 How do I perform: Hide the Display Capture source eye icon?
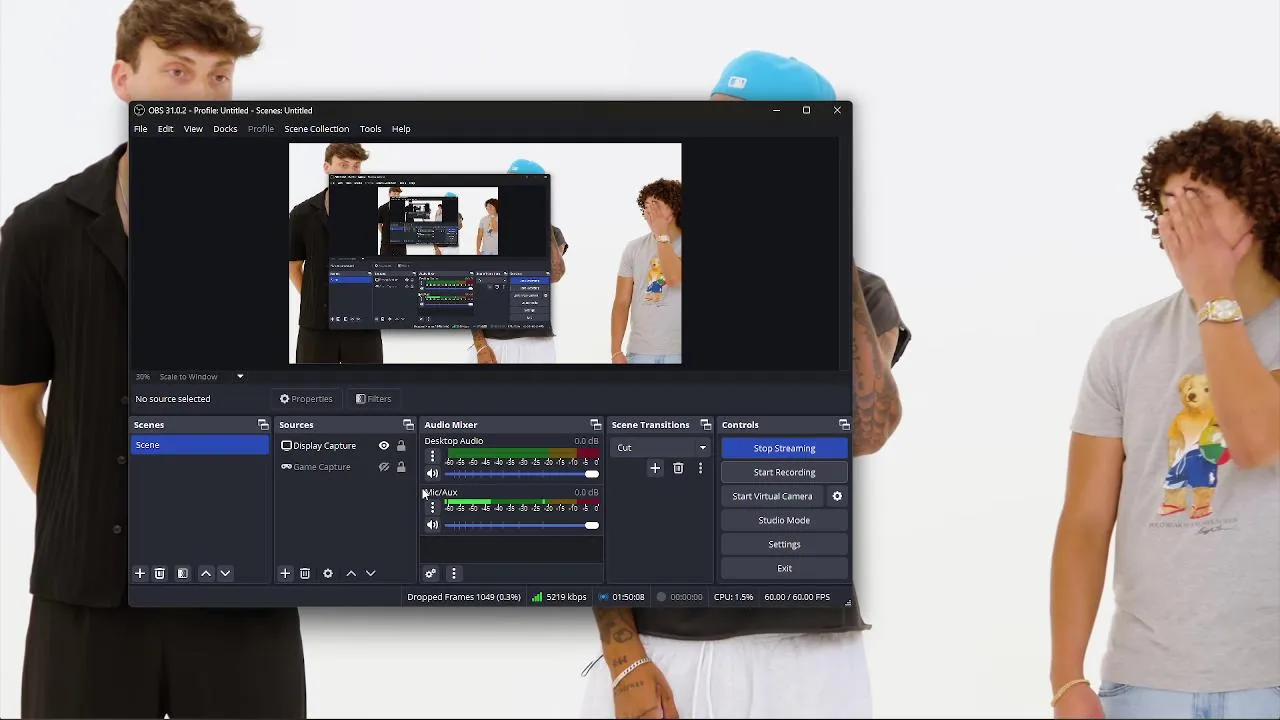pyautogui.click(x=383, y=446)
